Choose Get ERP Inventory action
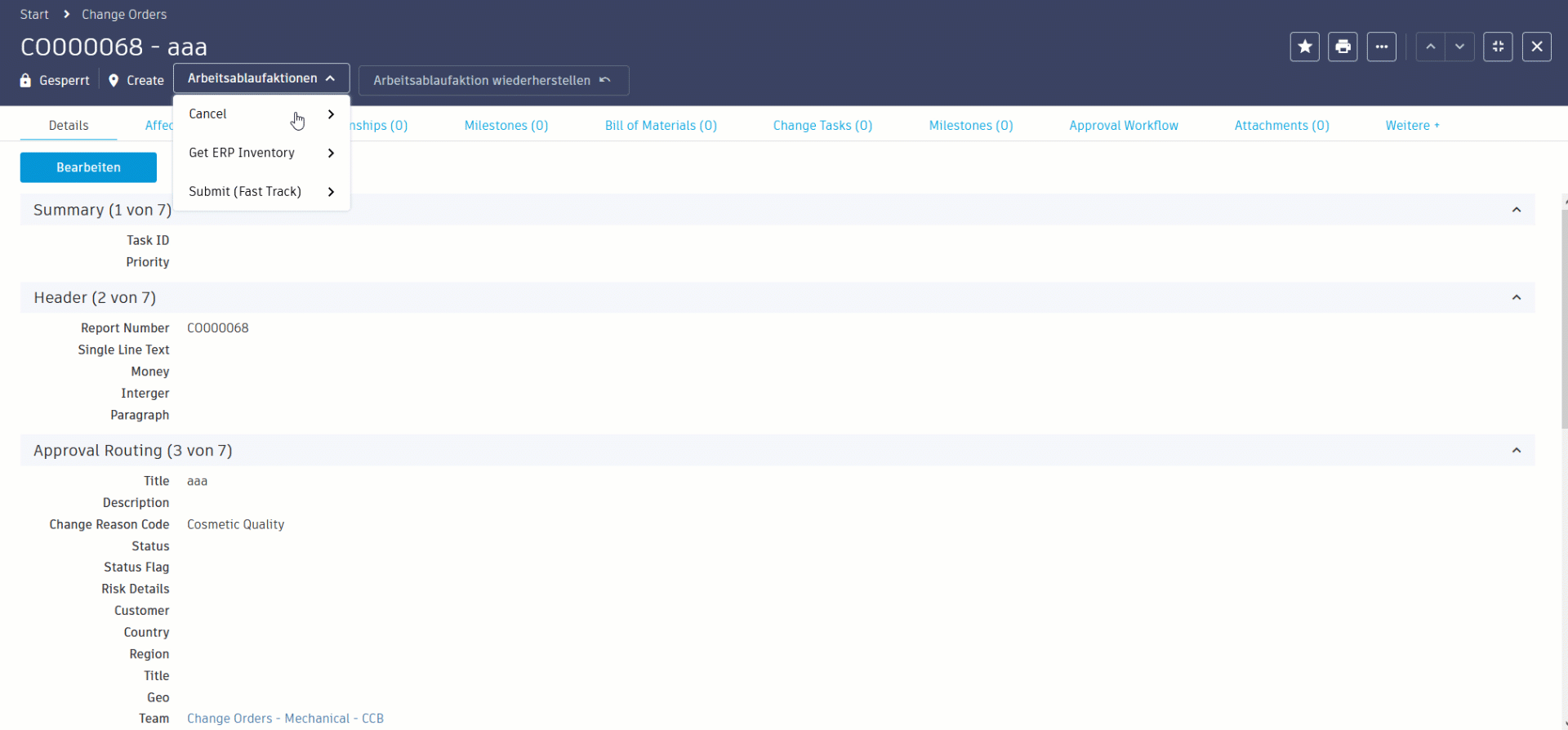The height and width of the screenshot is (730, 1568). [x=261, y=153]
